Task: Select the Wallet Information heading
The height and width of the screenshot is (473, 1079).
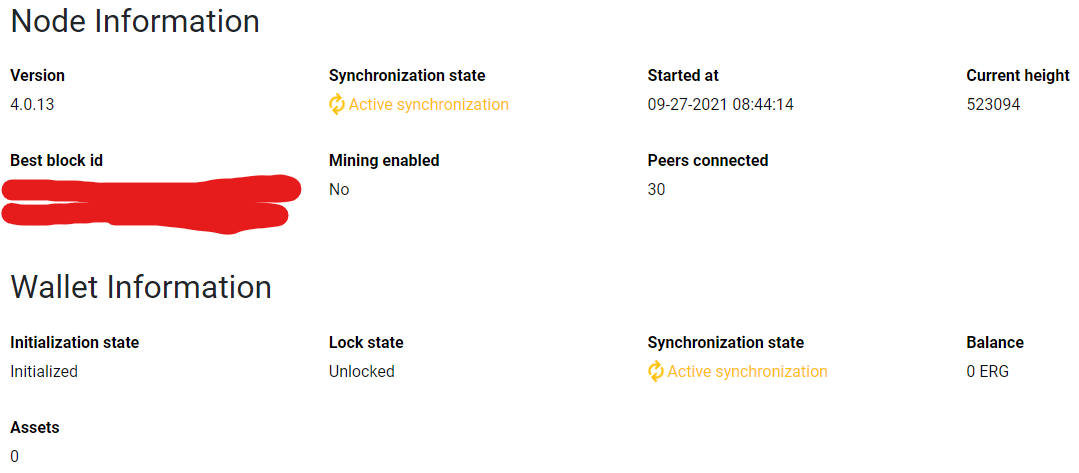Action: click(141, 287)
